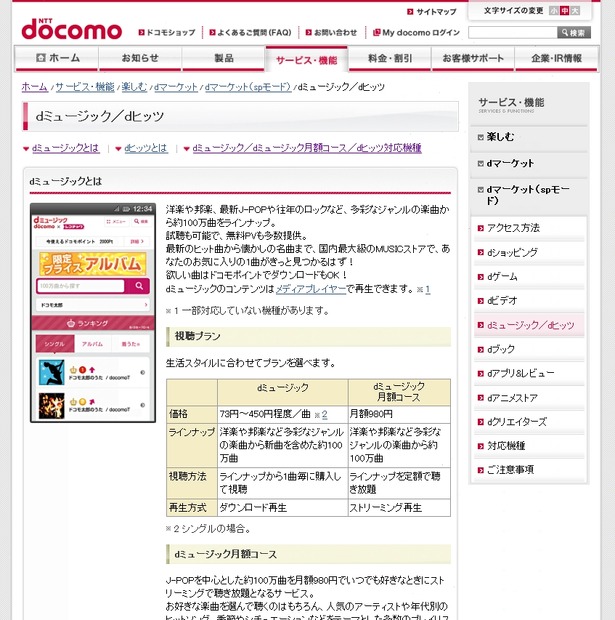Open the お知らせ navigation tab
This screenshot has width=615, height=620.
tap(140, 59)
